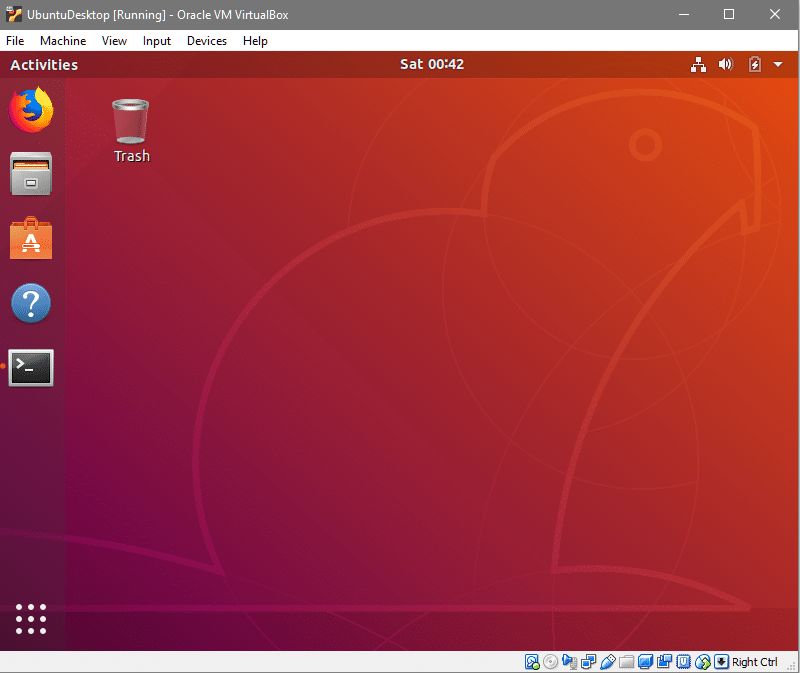The image size is (800, 673).
Task: Open Firefox from the Ubuntu dock
Action: (x=31, y=110)
